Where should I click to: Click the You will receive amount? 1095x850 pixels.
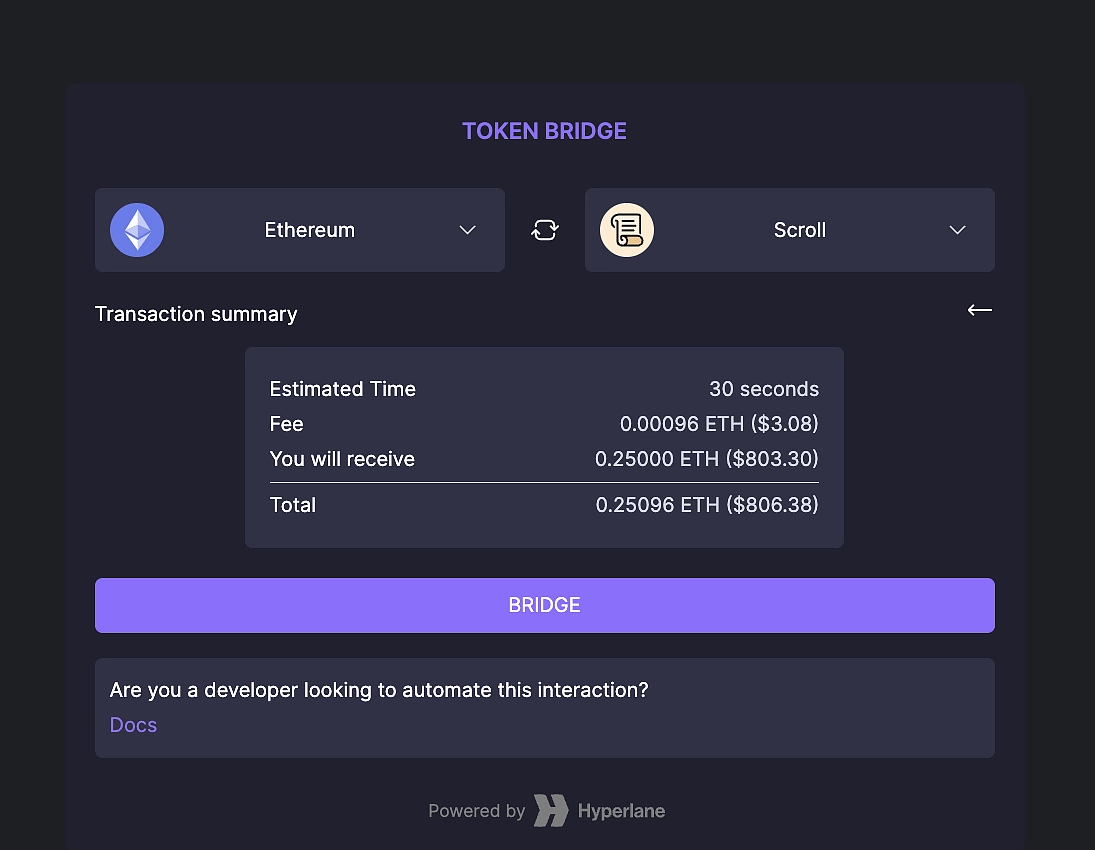707,459
